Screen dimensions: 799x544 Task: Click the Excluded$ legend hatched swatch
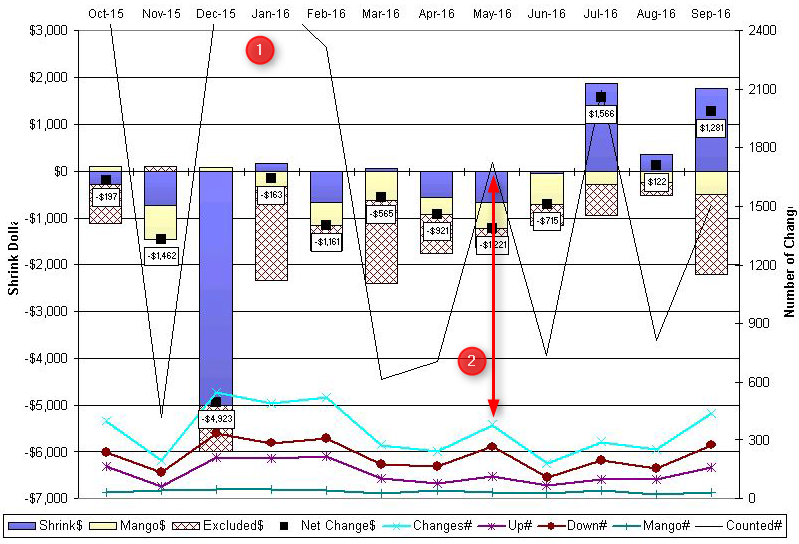pos(186,526)
